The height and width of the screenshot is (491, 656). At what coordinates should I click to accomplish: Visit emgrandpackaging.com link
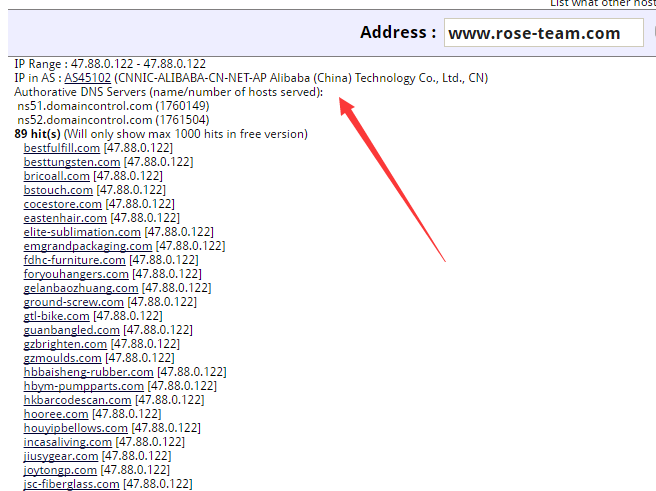pos(88,246)
